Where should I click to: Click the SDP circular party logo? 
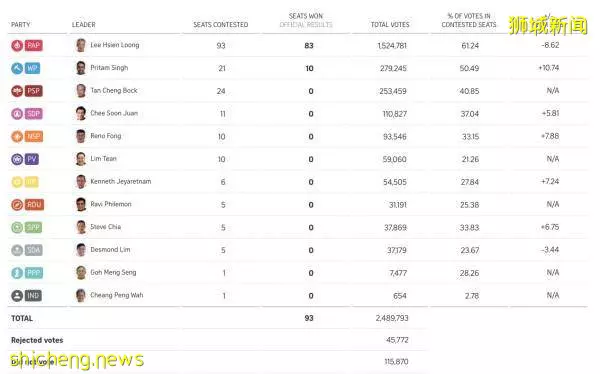click(x=17, y=114)
